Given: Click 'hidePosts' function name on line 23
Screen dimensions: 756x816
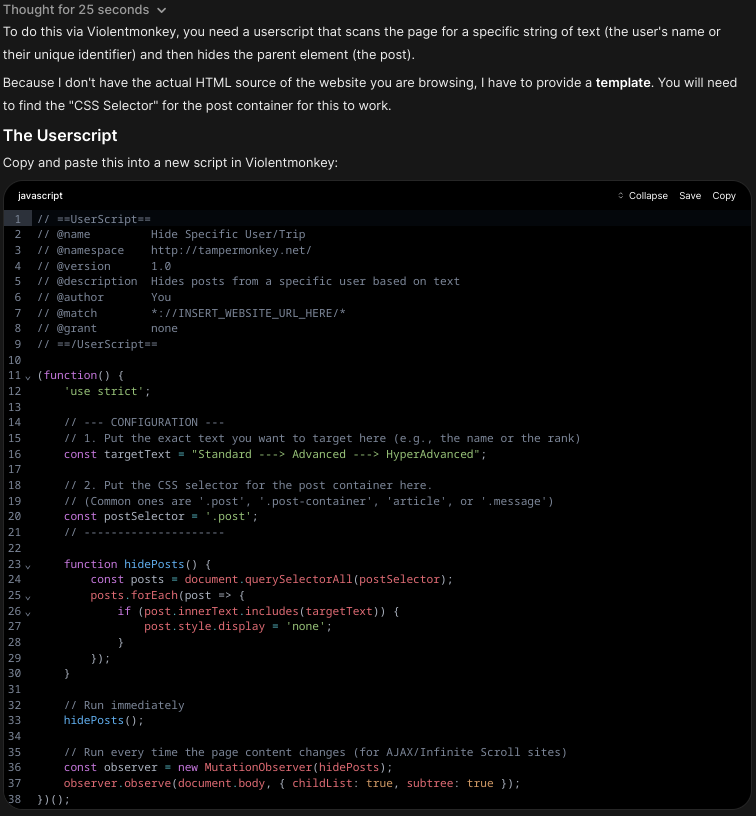Looking at the screenshot, I should pyautogui.click(x=154, y=564).
